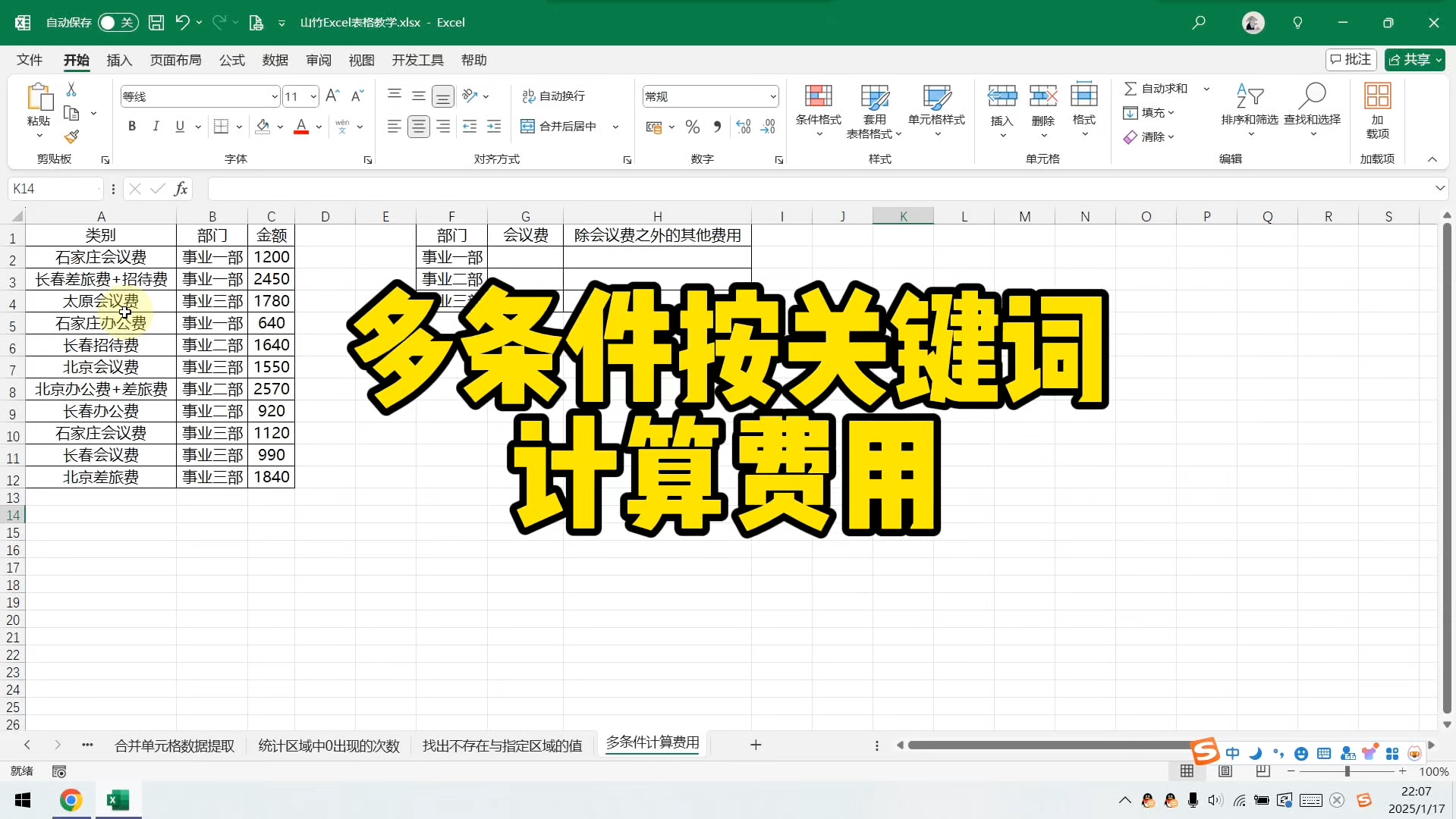This screenshot has height=819, width=1456.
Task: Click the 共享 (Share) button
Action: [1414, 59]
